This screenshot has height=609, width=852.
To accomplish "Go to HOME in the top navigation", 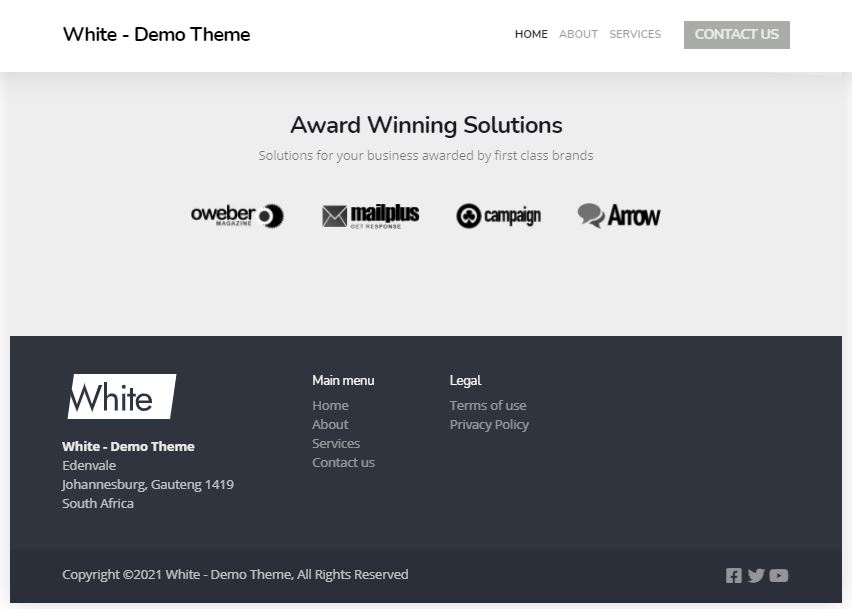I will click(x=531, y=34).
